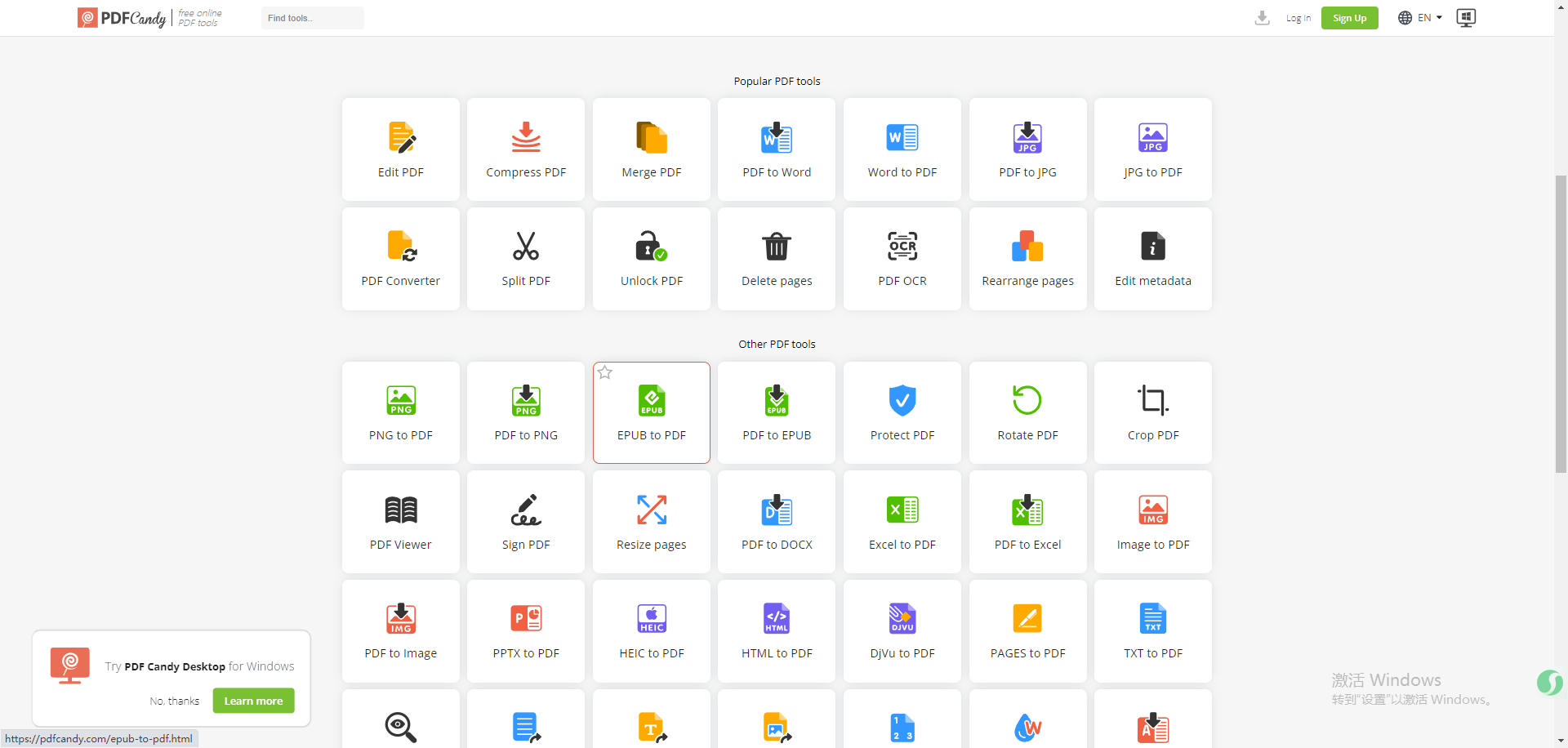Favorite EPUB to PDF with the star

(605, 372)
